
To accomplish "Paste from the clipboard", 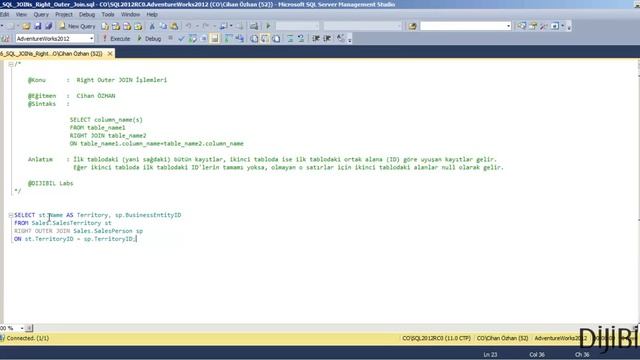I will click(x=174, y=26).
